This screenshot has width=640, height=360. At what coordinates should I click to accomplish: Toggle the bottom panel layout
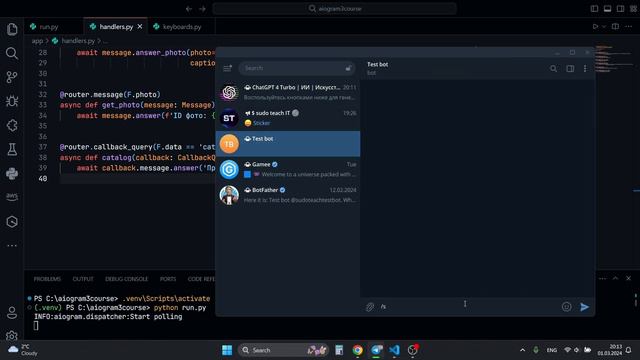(607, 9)
